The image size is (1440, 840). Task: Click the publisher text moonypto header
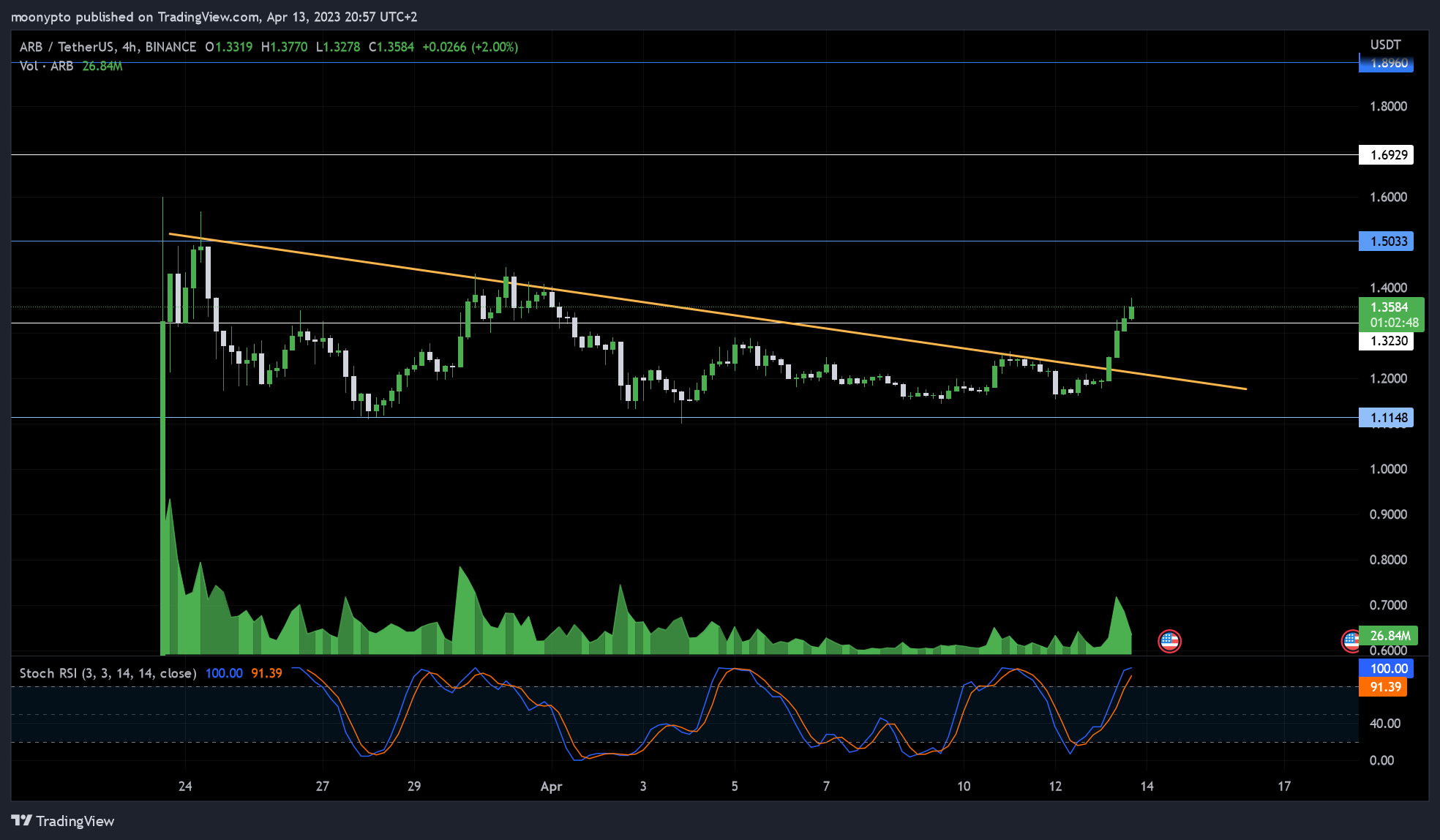(x=214, y=17)
